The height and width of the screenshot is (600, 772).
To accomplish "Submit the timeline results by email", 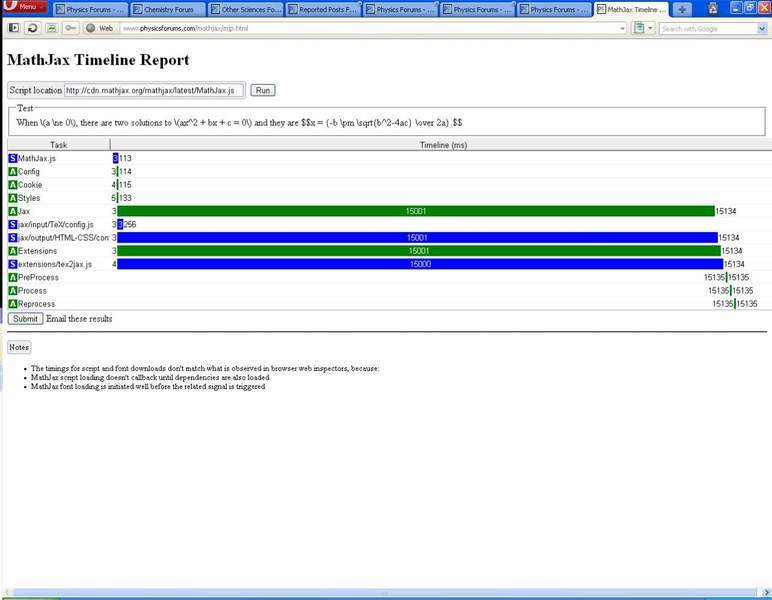I will tap(25, 319).
